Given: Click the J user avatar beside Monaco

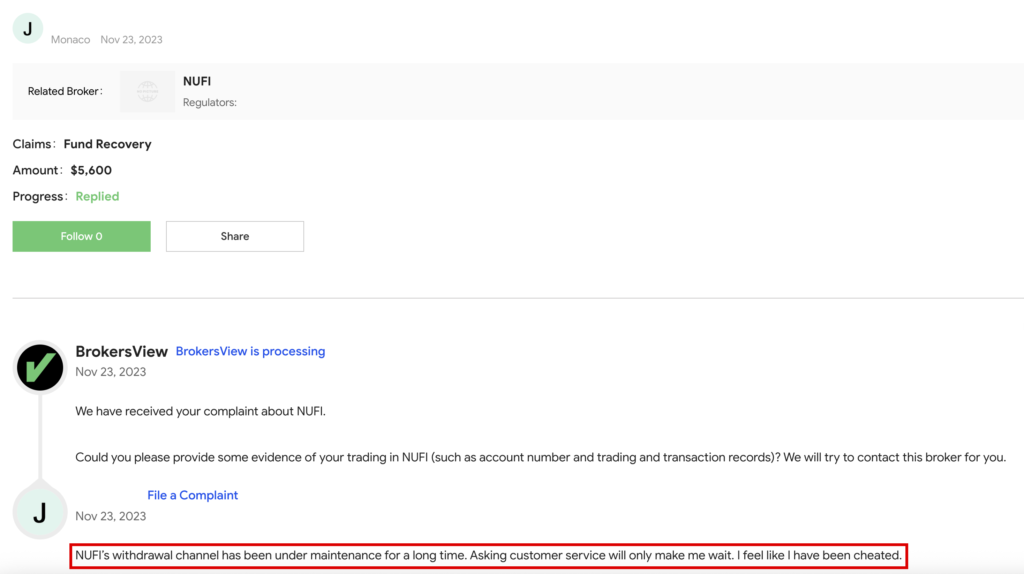Looking at the screenshot, I should (x=27, y=28).
